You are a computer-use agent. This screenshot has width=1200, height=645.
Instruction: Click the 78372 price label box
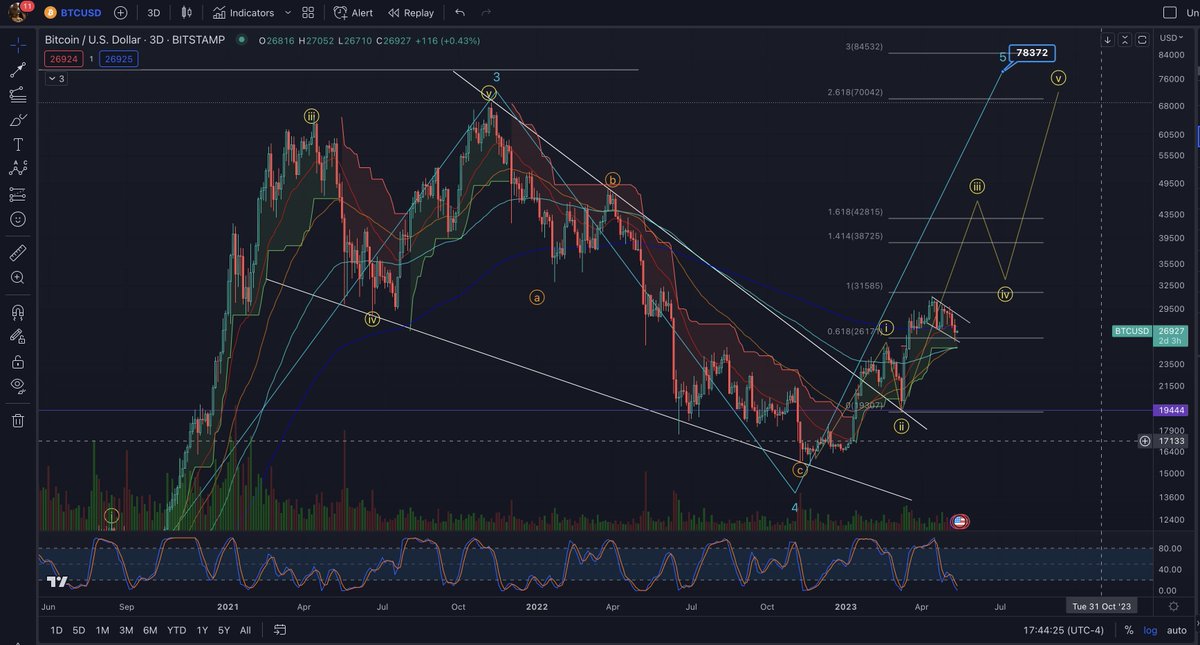coord(1032,53)
